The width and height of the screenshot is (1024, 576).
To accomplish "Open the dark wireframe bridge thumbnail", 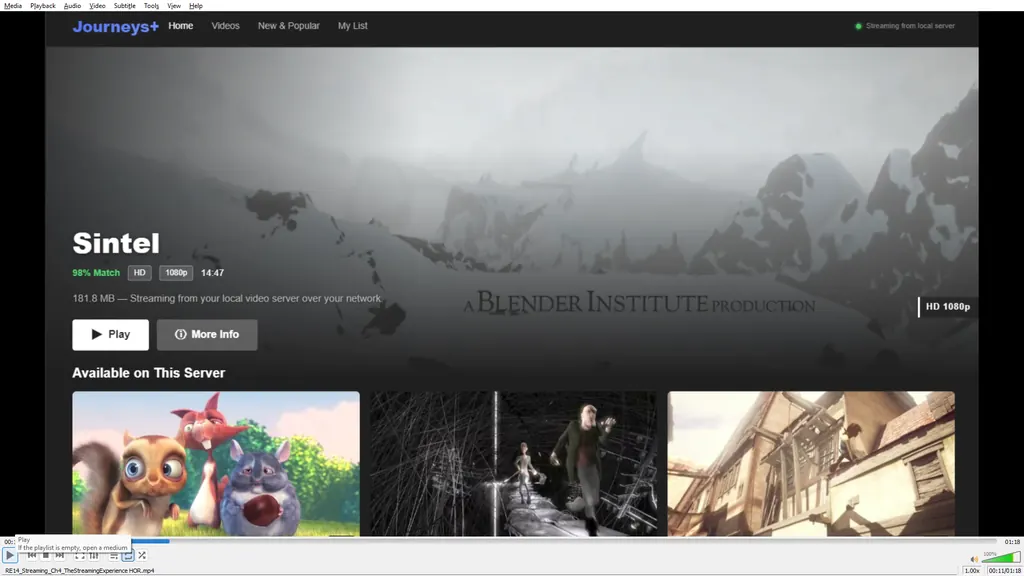I will tap(514, 464).
